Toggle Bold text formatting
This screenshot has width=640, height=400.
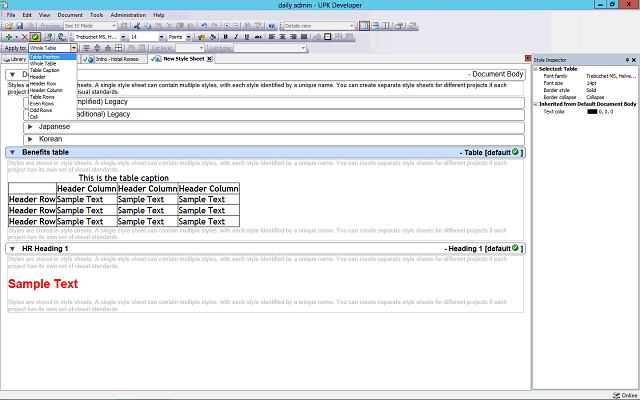(226, 37)
